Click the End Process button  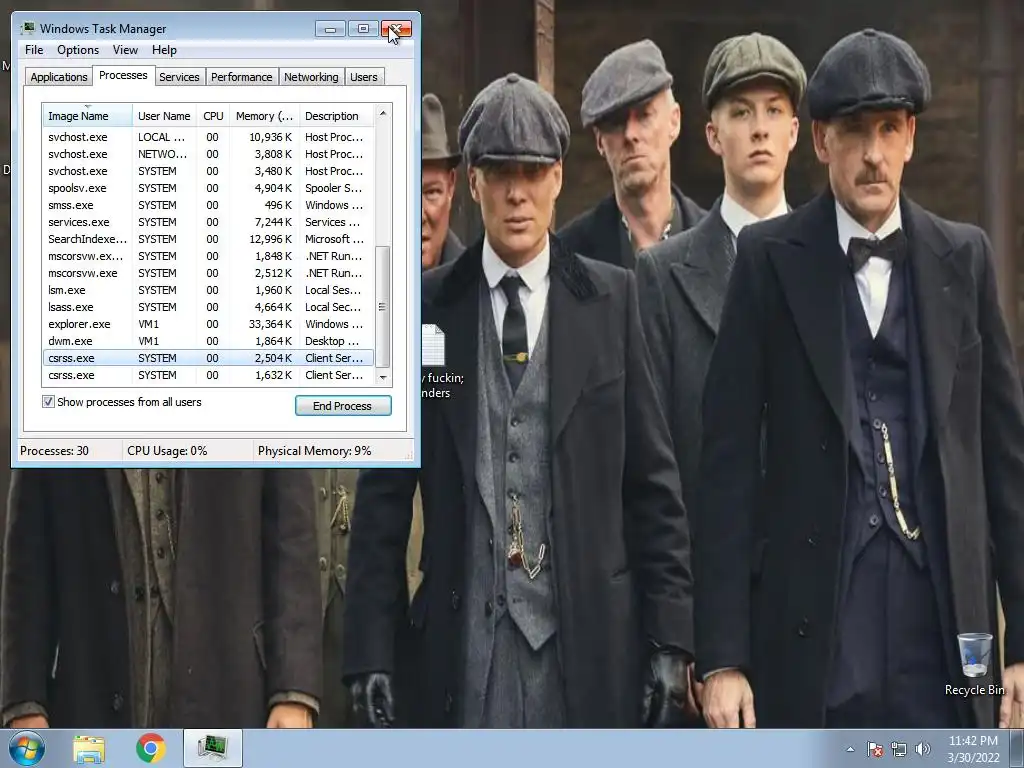point(343,406)
